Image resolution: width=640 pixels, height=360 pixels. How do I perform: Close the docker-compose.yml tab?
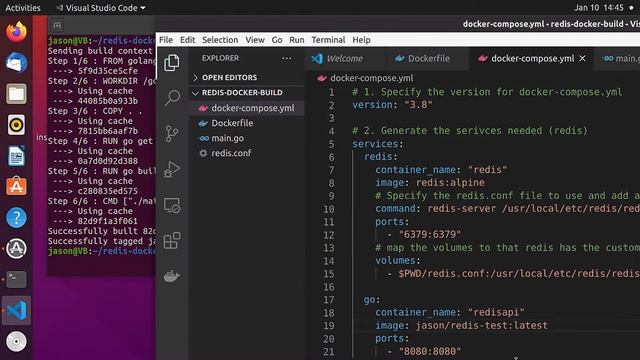[x=582, y=58]
